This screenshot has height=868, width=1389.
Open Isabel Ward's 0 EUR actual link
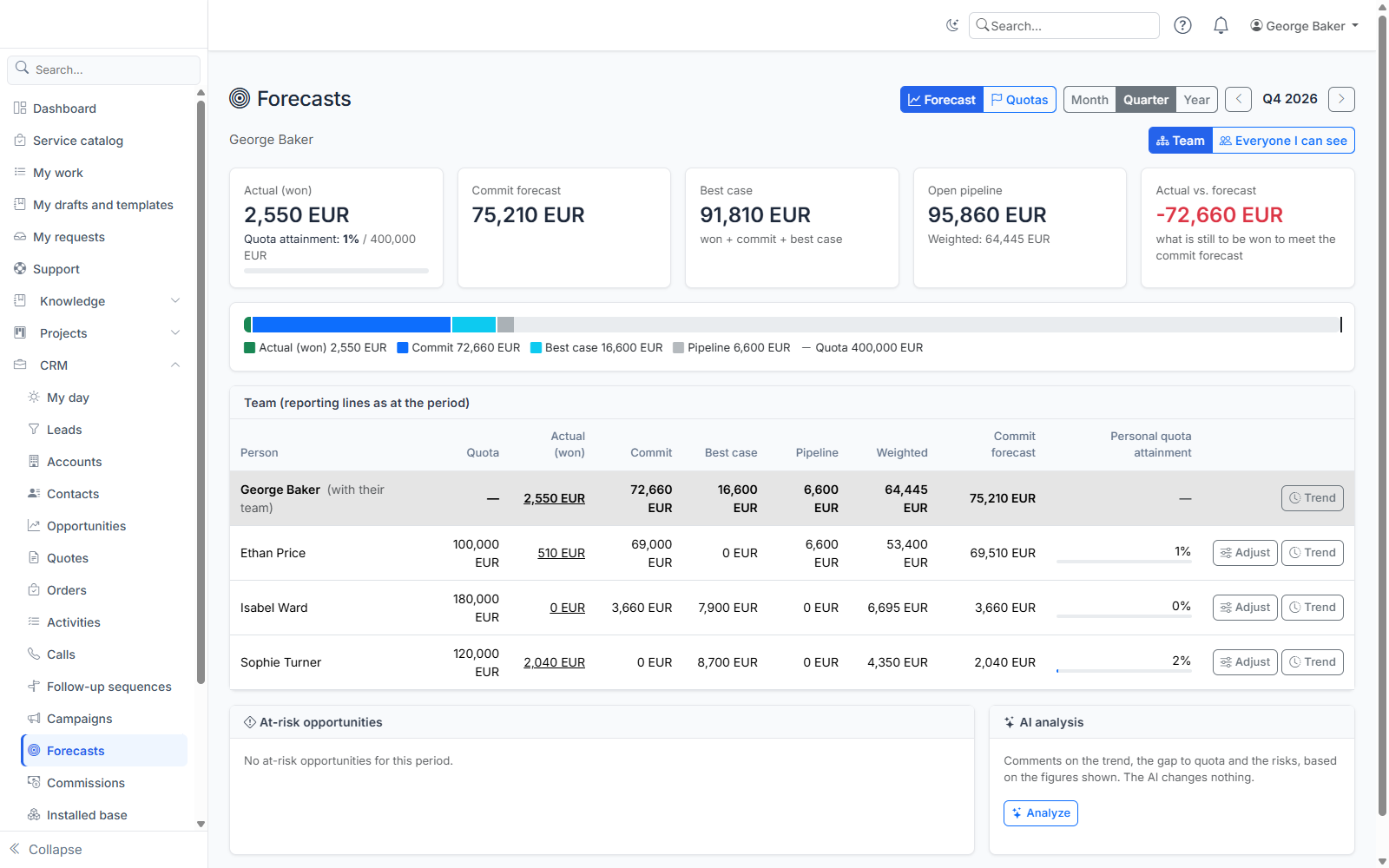pos(567,608)
